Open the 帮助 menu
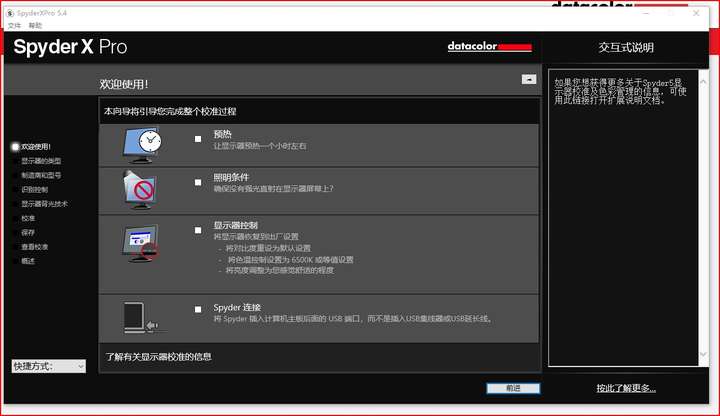The width and height of the screenshot is (720, 416). click(35, 25)
